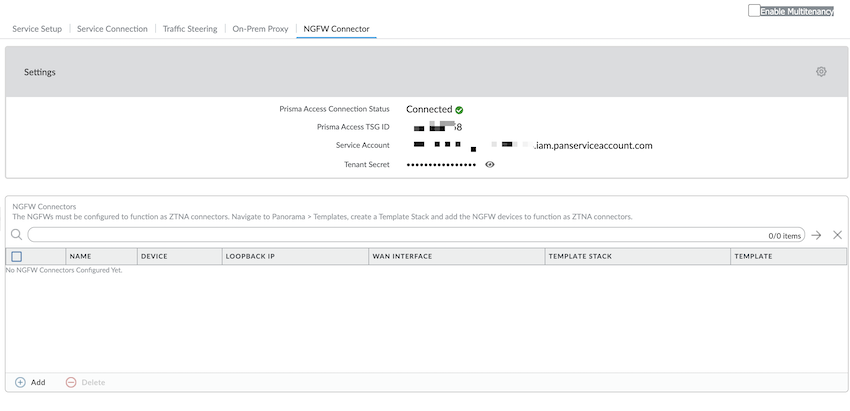Screen dimensions: 850x411
Task: Open the Settings gear icon
Action: [821, 72]
